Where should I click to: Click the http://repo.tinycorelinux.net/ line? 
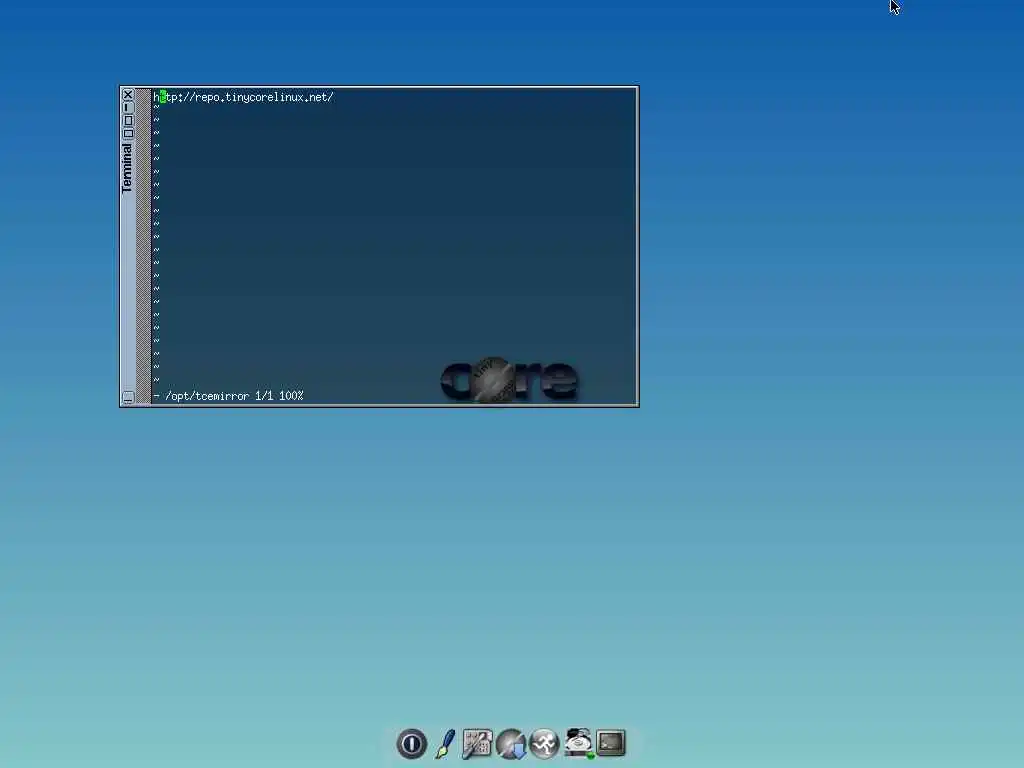pos(243,97)
